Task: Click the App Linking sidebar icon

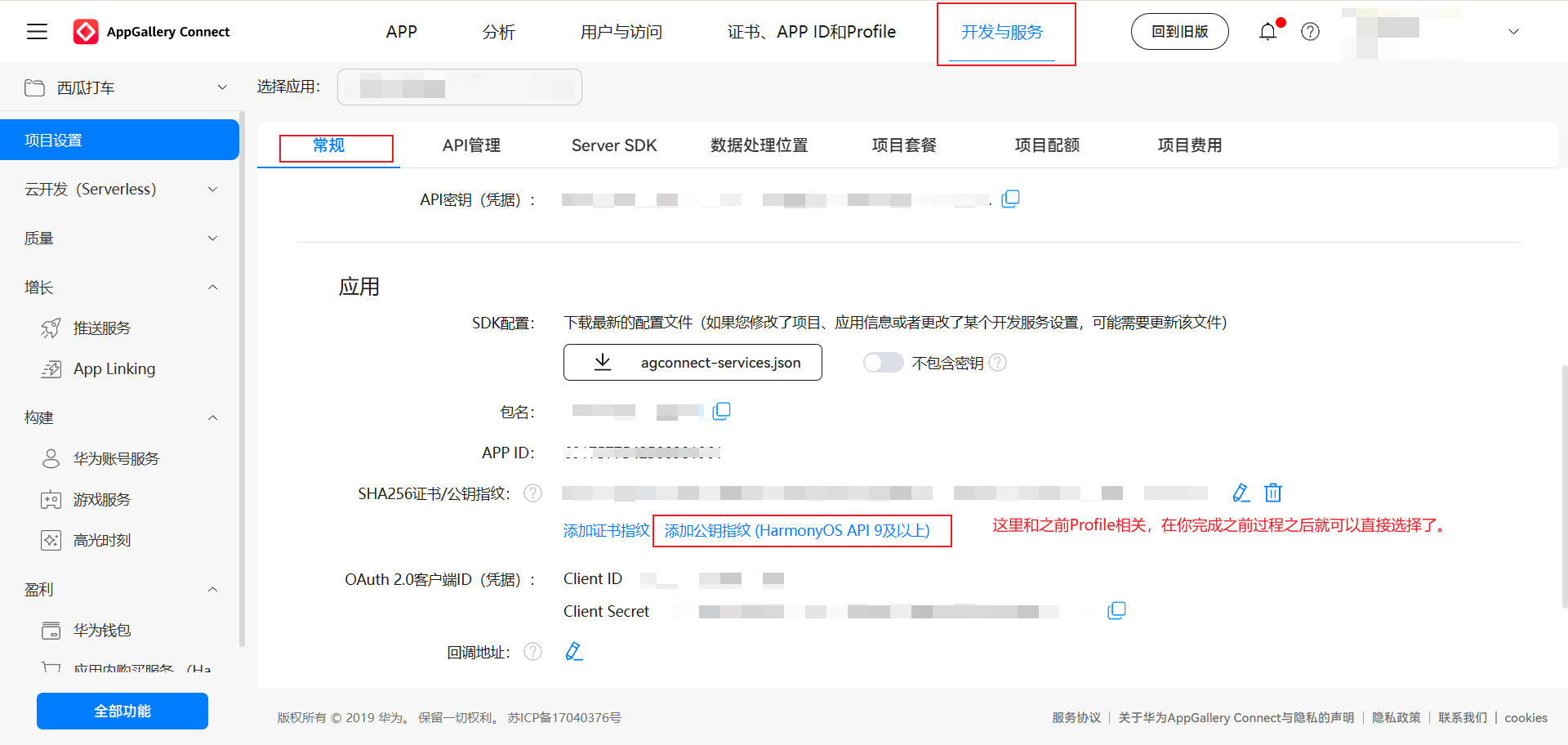Action: (51, 369)
